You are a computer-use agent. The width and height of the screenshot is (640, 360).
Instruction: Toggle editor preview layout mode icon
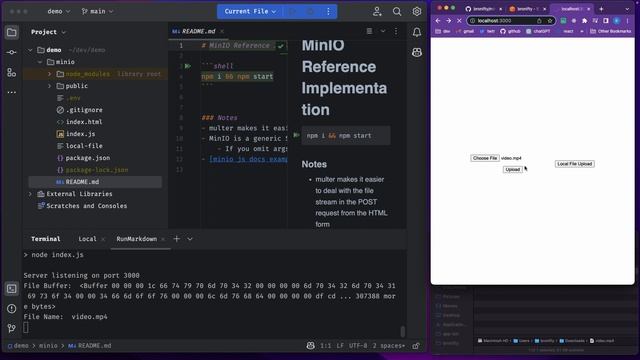click(x=369, y=31)
